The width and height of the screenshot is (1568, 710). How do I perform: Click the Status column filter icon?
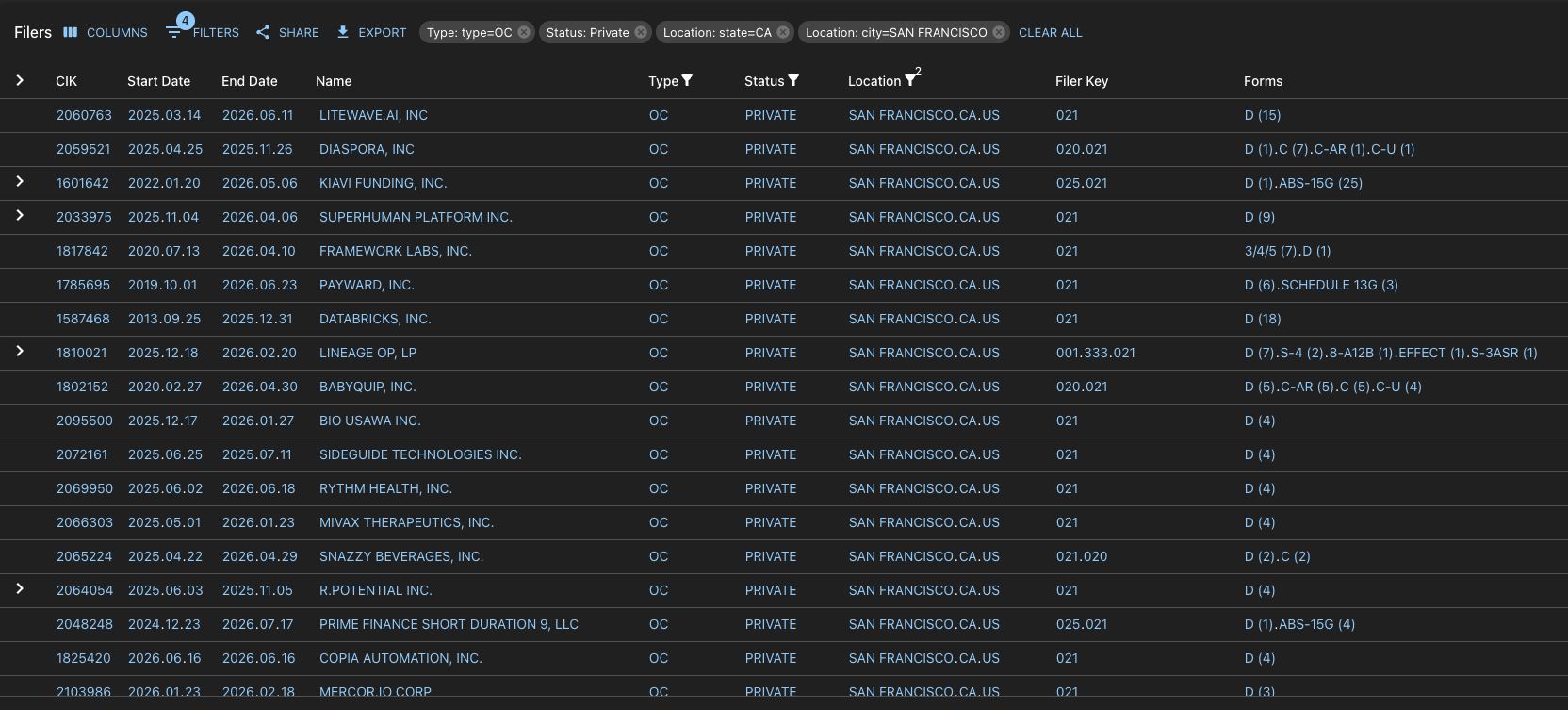(x=793, y=80)
